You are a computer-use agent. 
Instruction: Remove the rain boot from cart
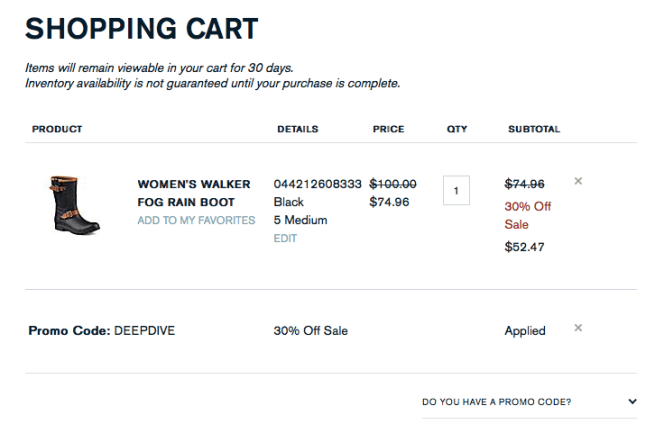[578, 181]
